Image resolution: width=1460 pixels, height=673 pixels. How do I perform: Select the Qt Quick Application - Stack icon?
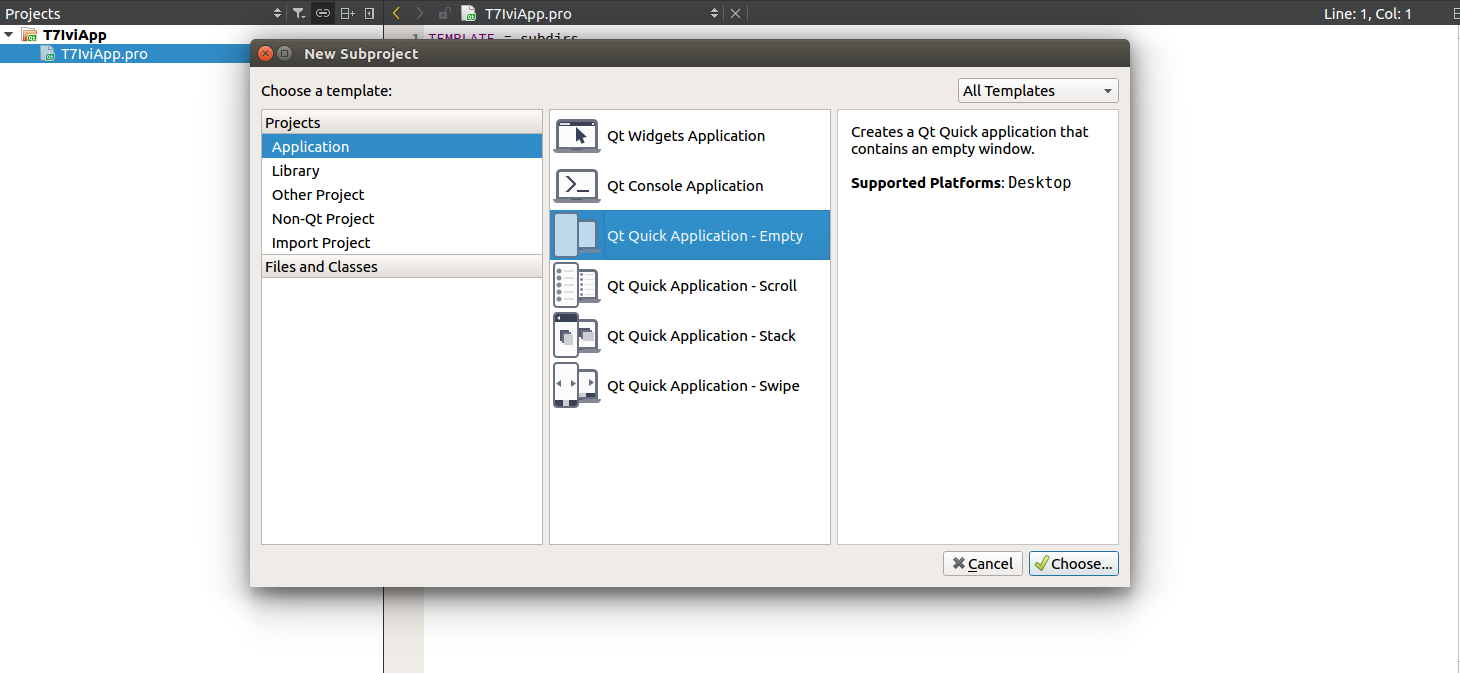(x=577, y=335)
